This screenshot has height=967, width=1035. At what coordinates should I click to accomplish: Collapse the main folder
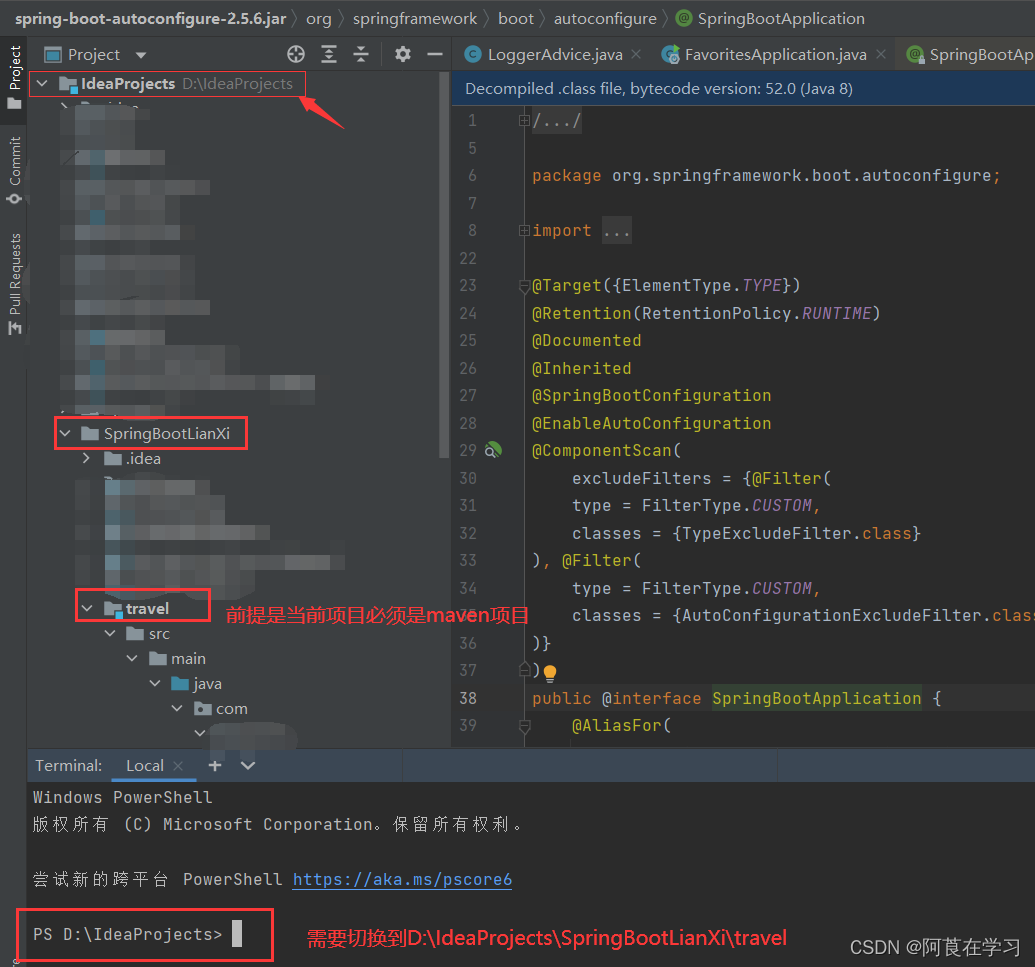(x=132, y=659)
